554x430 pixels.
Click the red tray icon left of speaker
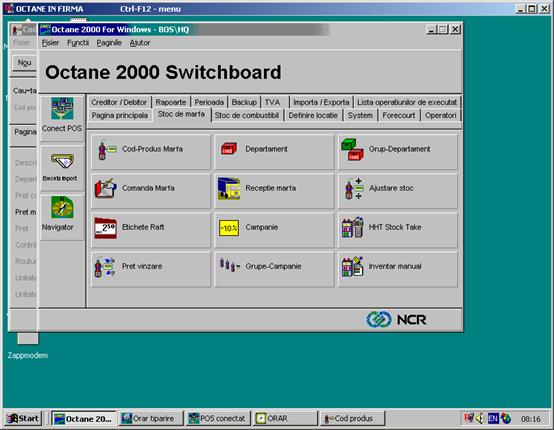[x=468, y=418]
